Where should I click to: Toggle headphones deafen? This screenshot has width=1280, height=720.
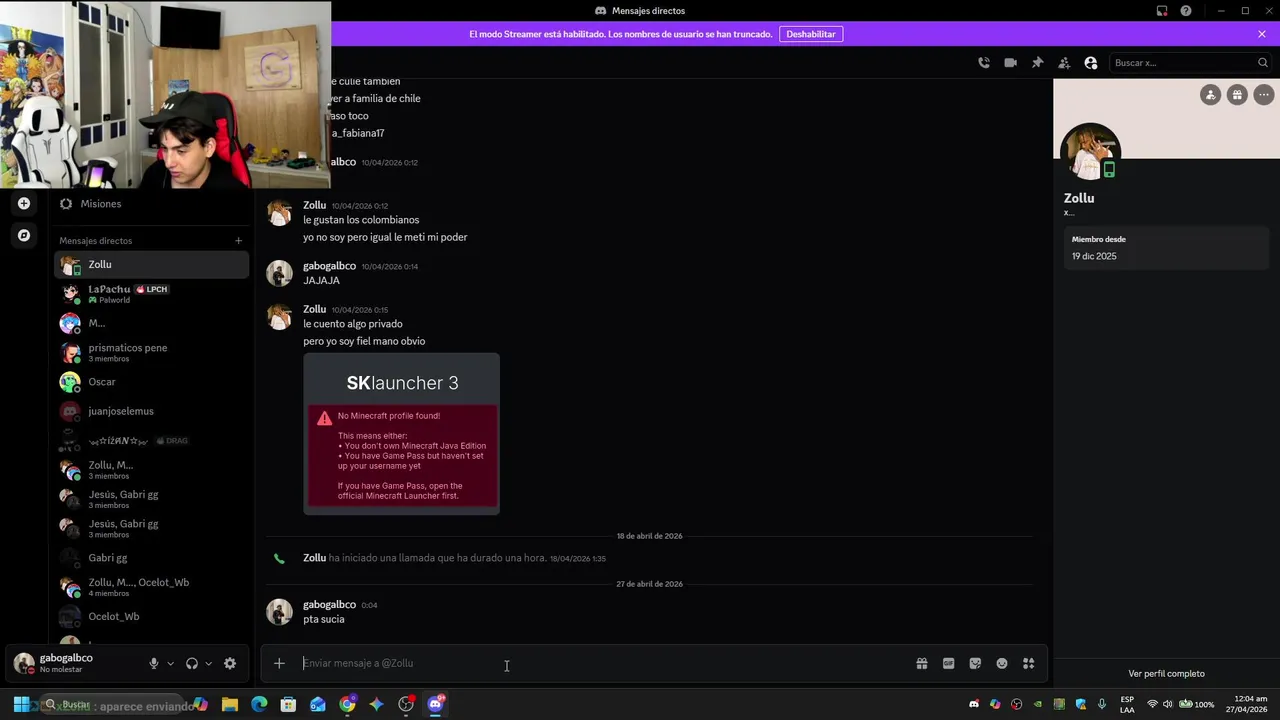point(192,663)
